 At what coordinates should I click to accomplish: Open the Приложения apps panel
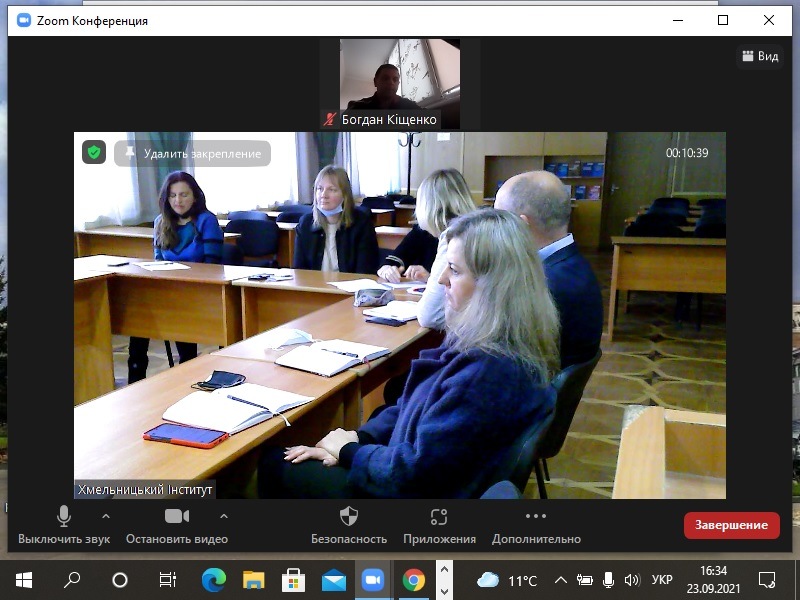[439, 525]
